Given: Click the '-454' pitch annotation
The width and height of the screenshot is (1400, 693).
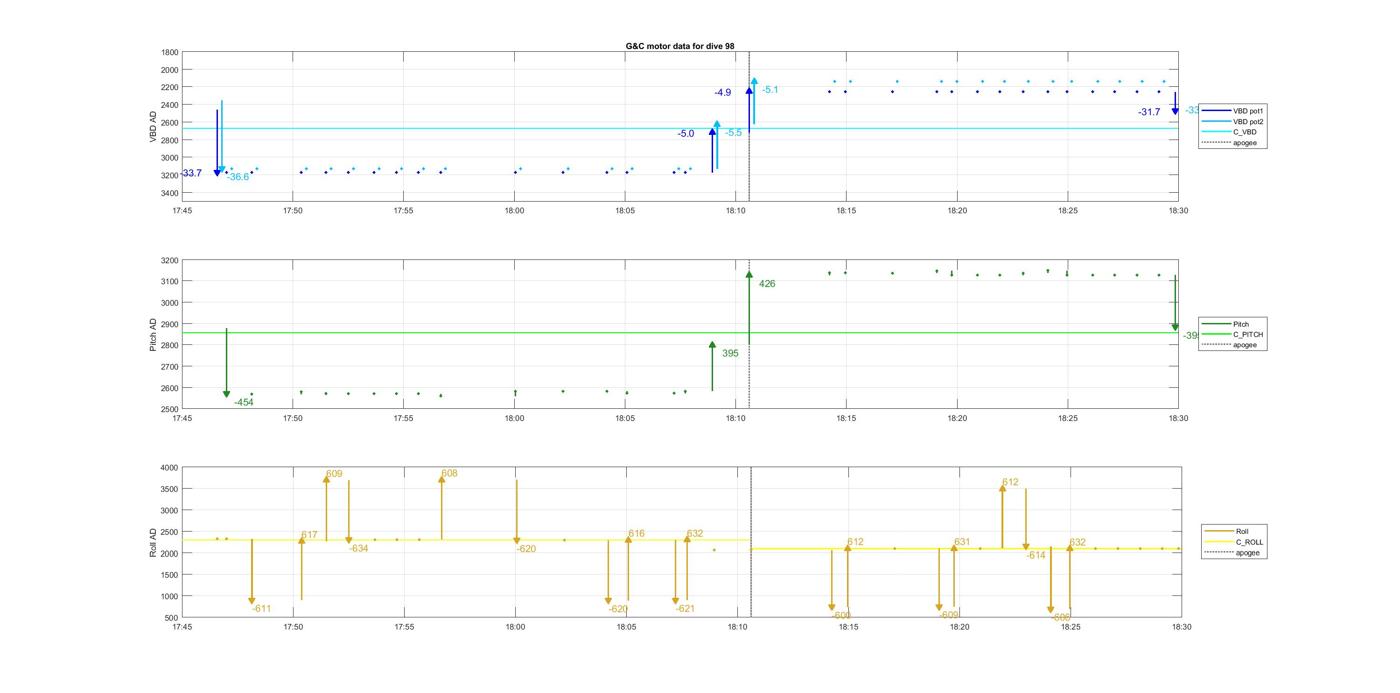Looking at the screenshot, I should (244, 402).
